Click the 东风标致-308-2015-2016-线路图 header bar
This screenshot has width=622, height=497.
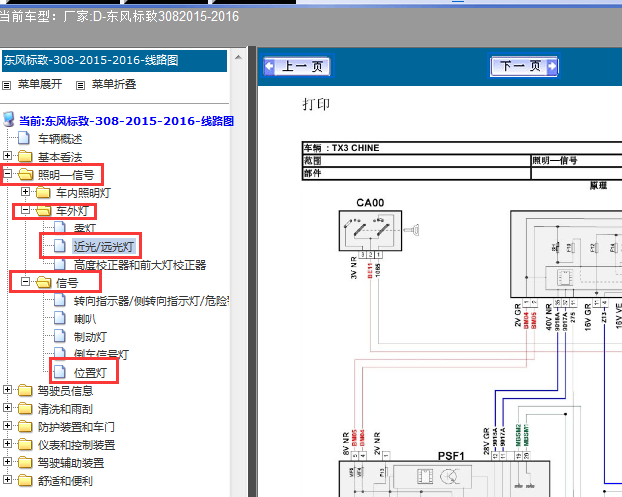(x=115, y=61)
